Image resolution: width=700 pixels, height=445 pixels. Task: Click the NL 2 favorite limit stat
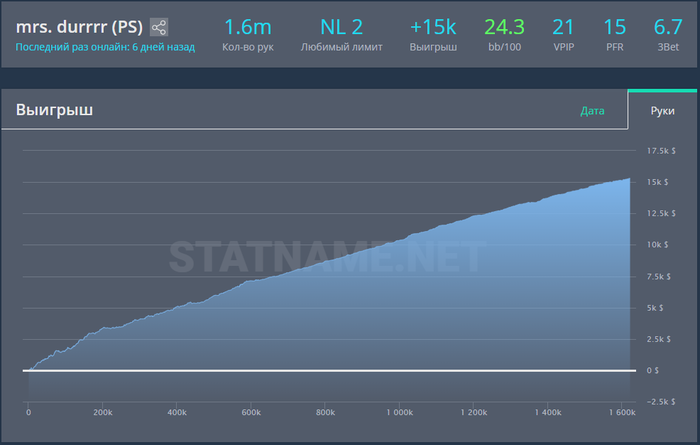341,27
